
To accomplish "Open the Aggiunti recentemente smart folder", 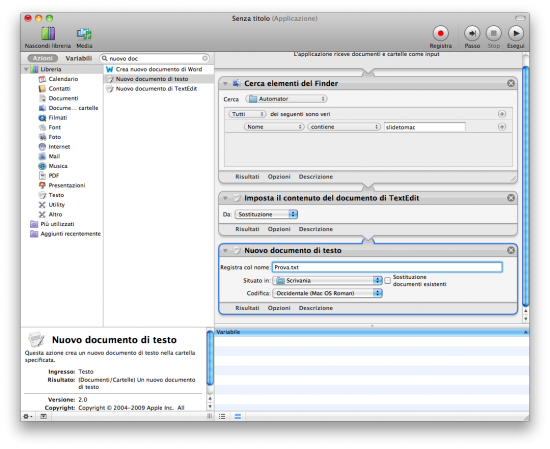I will 70,234.
